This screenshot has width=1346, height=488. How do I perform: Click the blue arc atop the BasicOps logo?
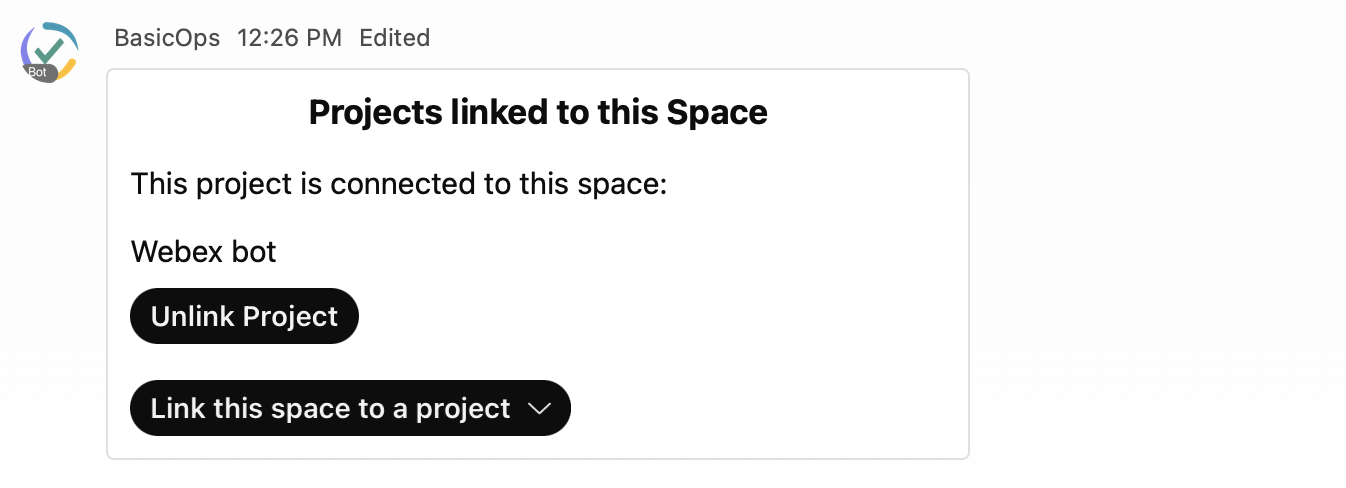tap(61, 33)
